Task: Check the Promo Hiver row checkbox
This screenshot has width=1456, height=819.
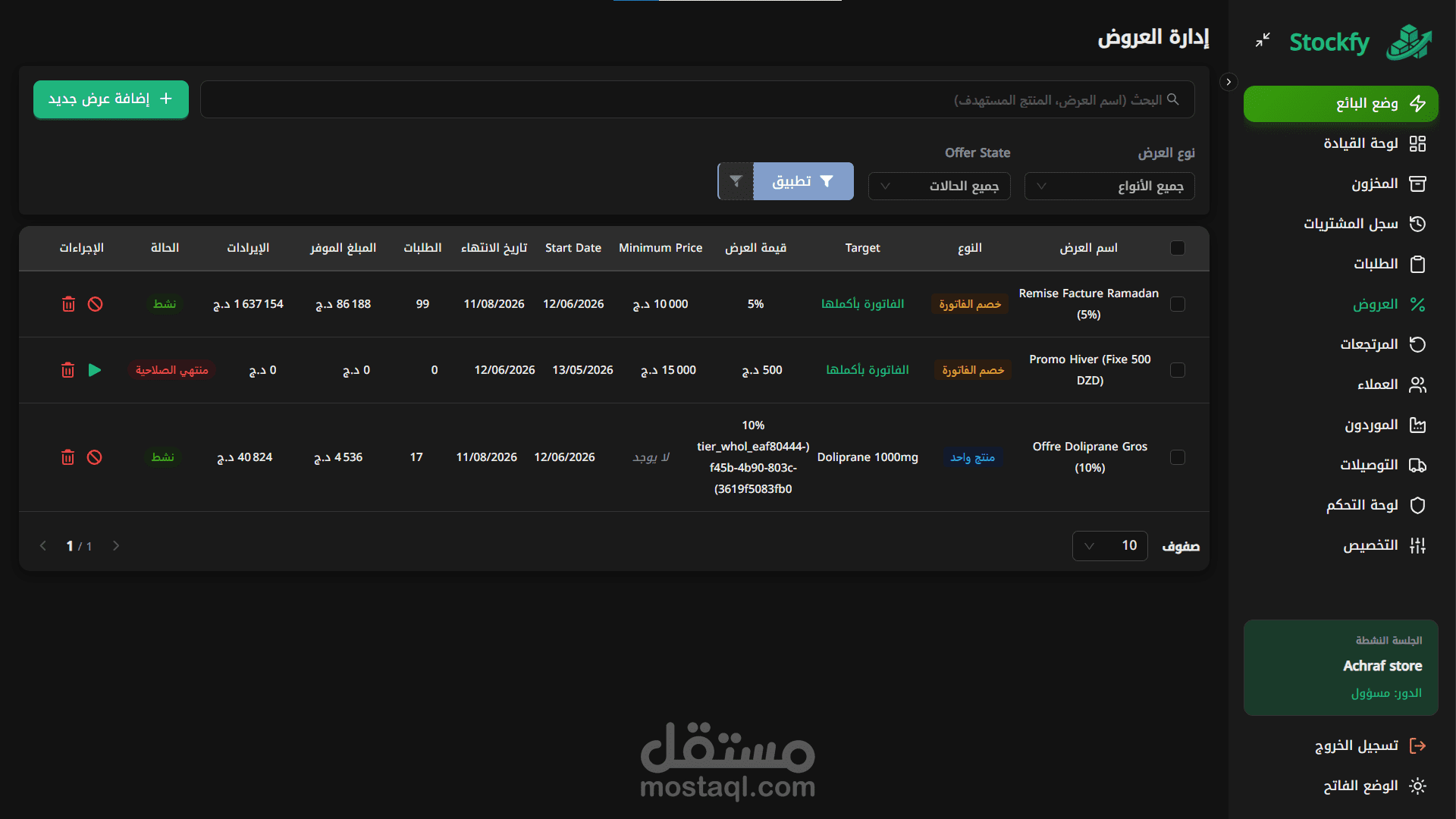Action: coord(1178,370)
